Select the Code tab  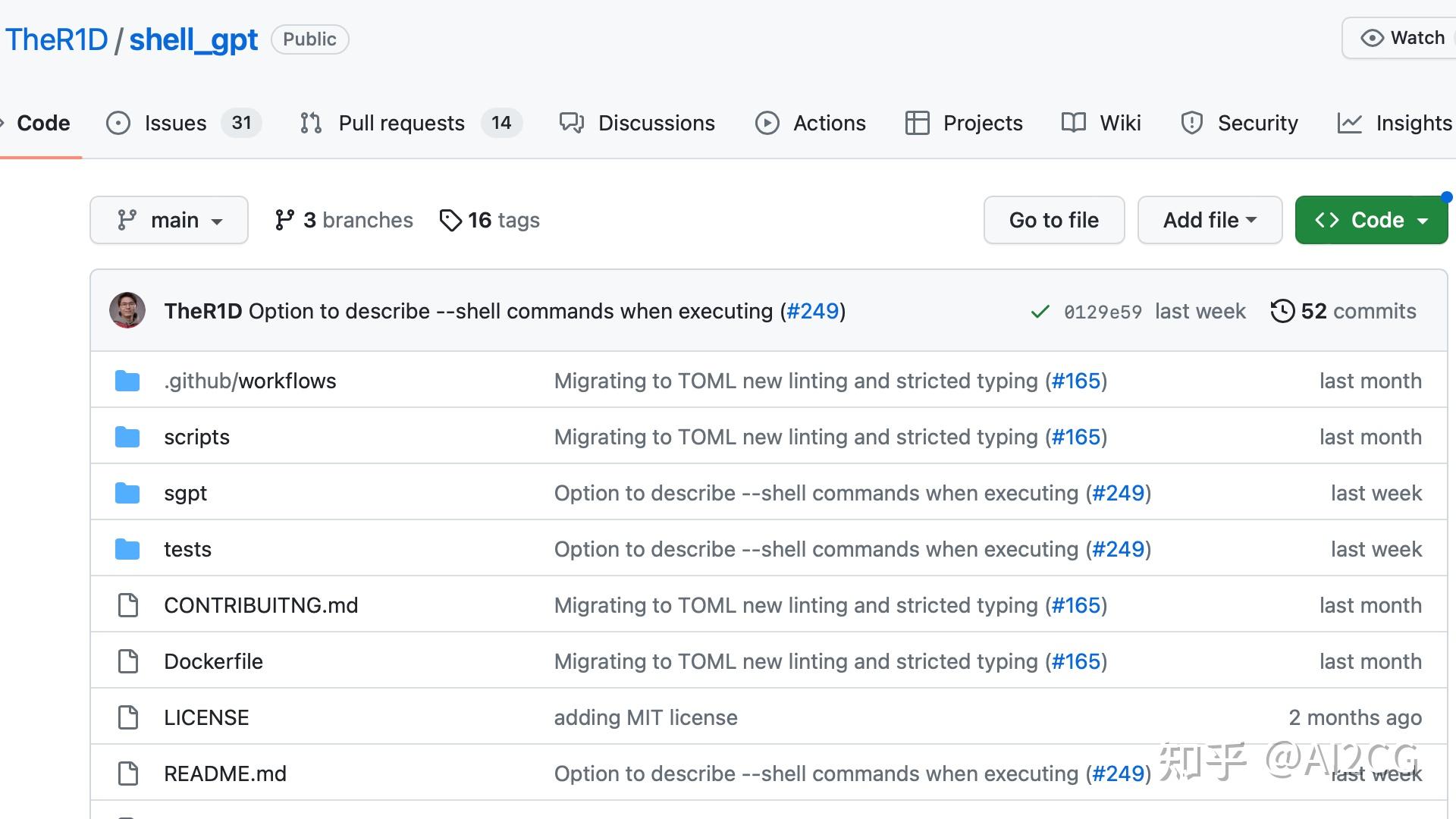(x=43, y=122)
